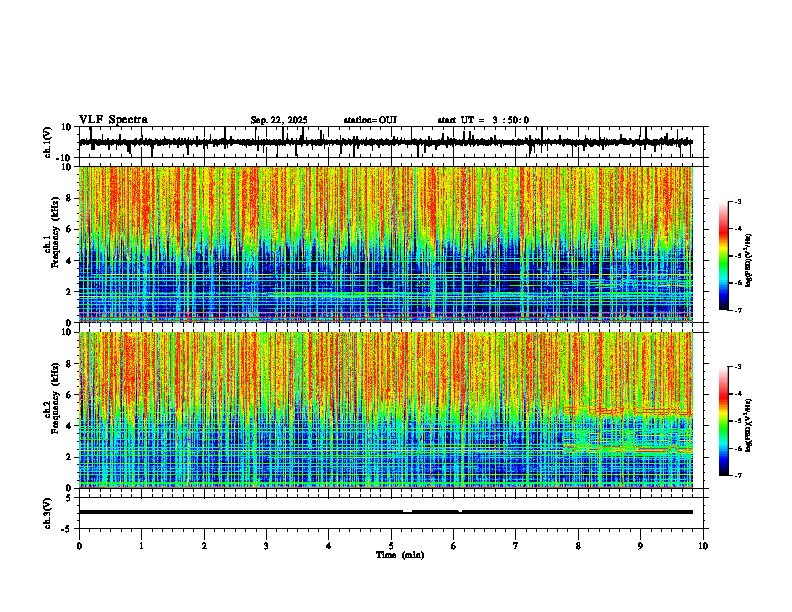The image size is (792, 612).
Task: Click the "-5" tick on ch.3(V) axis
Action: coord(68,529)
